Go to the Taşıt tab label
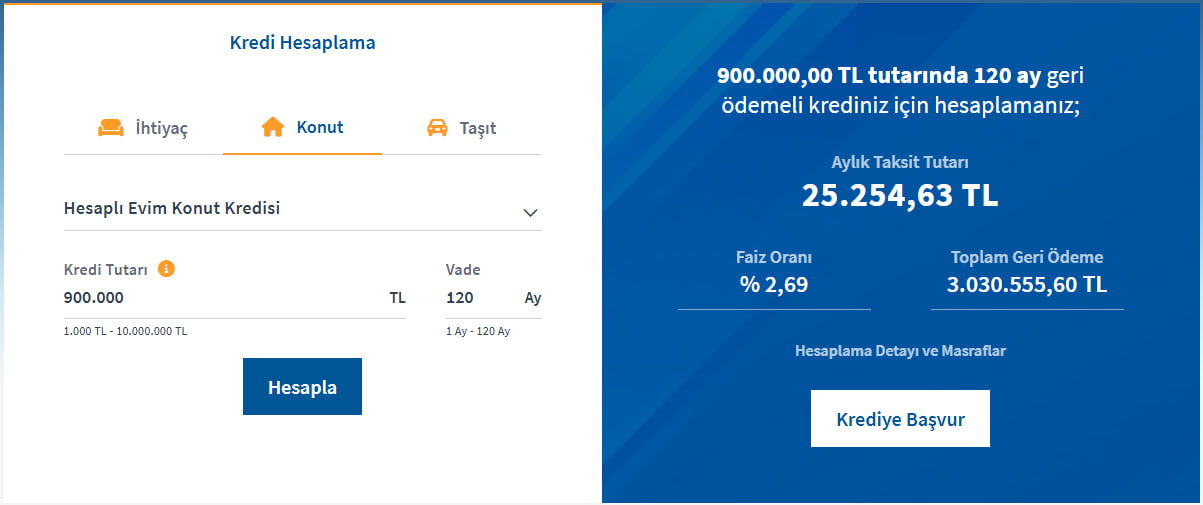The height and width of the screenshot is (505, 1203). click(478, 129)
